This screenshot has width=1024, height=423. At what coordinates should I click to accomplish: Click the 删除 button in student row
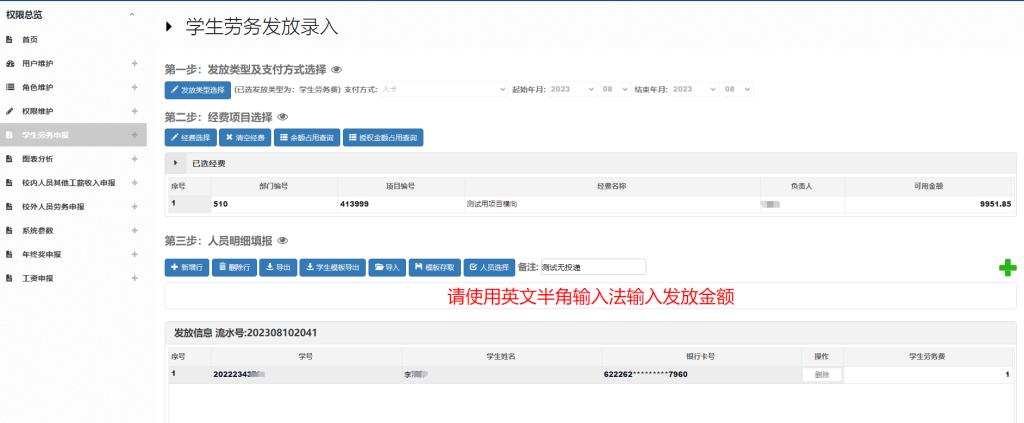click(822, 374)
